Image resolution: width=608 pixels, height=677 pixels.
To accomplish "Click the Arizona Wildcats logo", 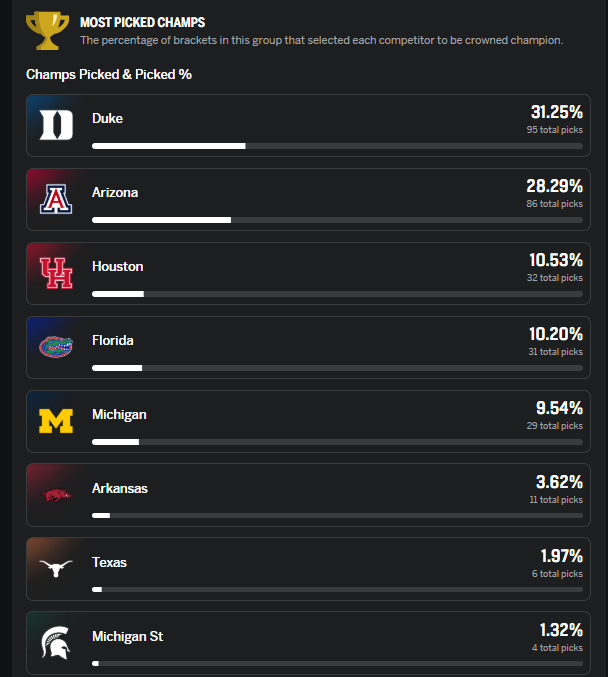I will [56, 199].
